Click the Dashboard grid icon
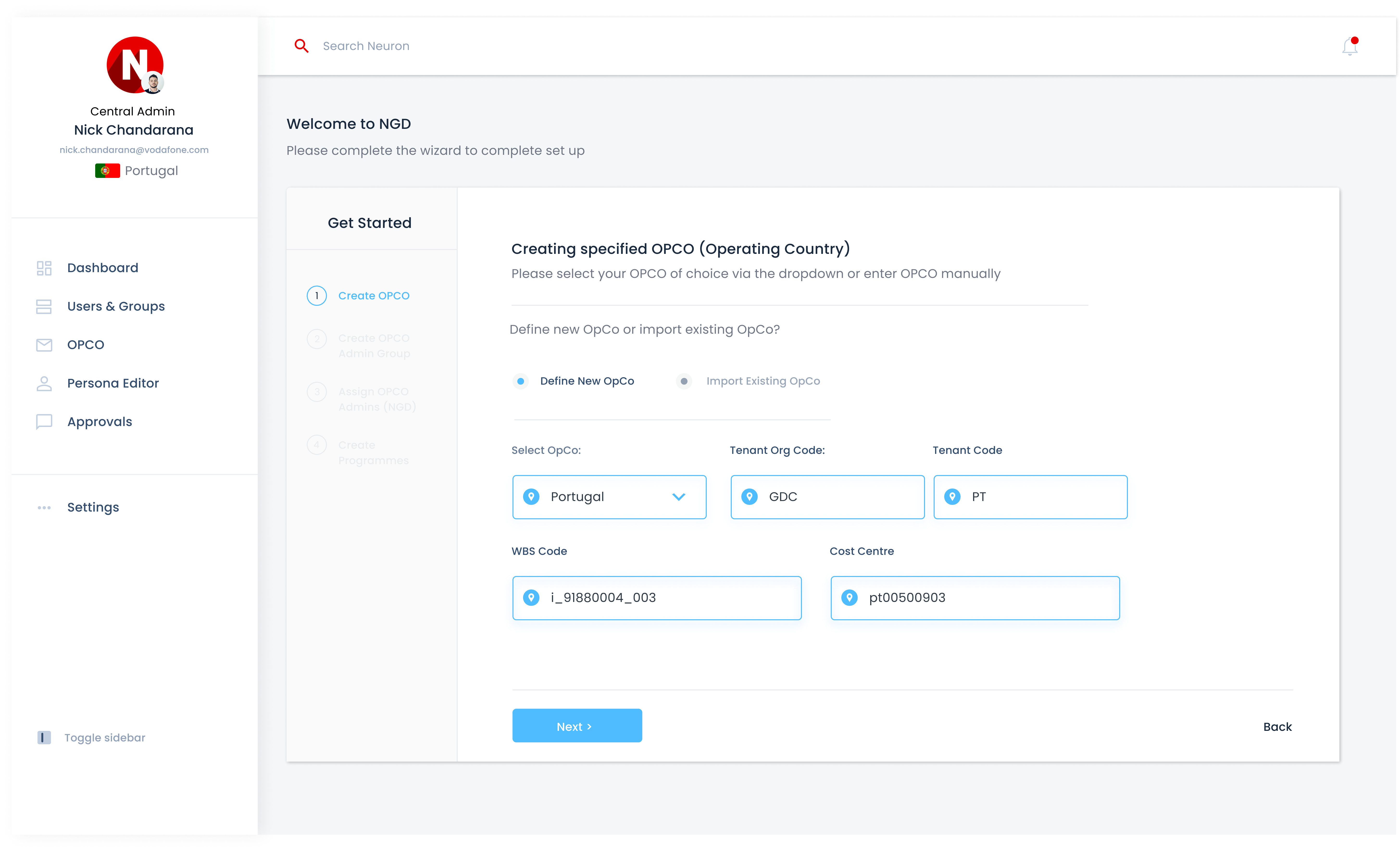This screenshot has width=1400, height=852. (44, 268)
